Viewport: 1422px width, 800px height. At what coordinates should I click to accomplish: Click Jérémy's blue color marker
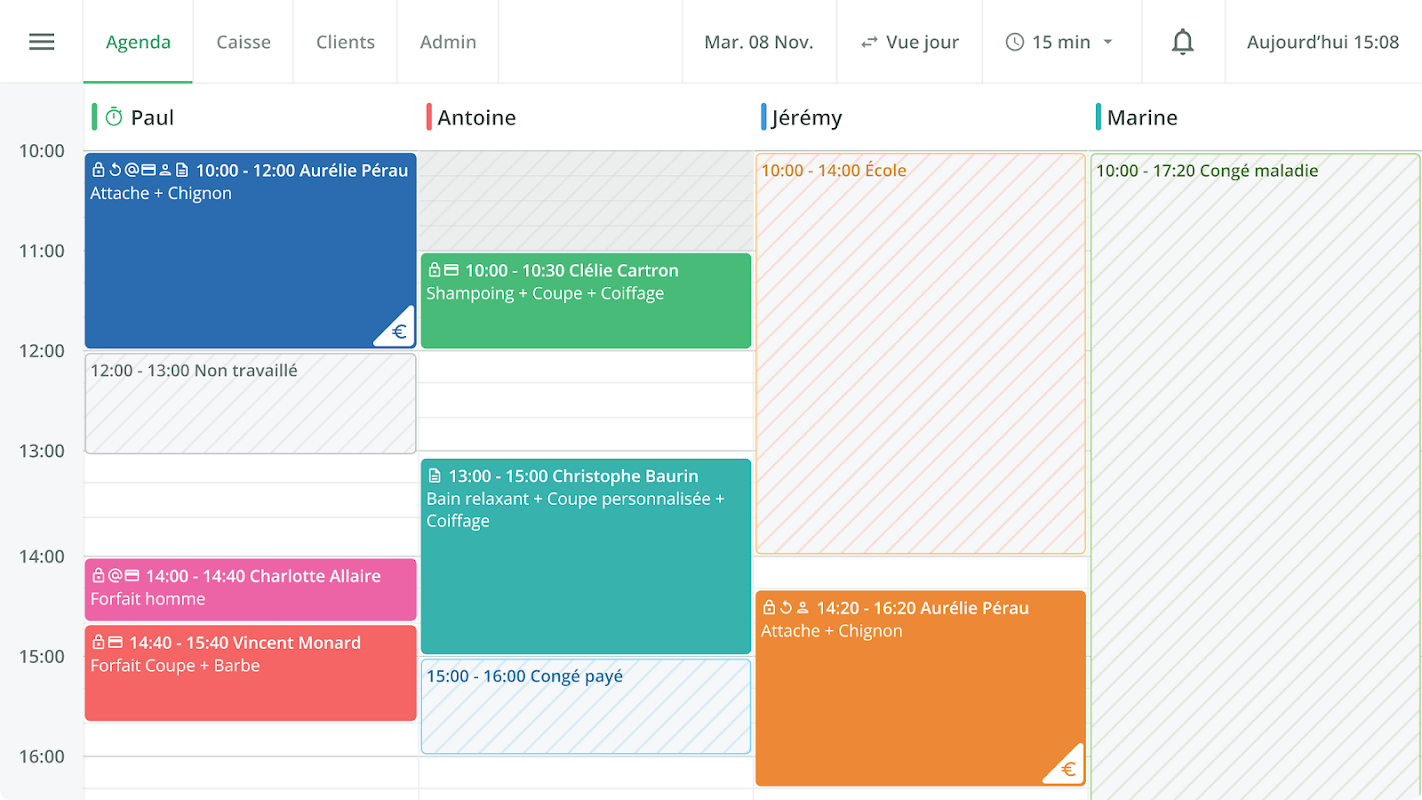pyautogui.click(x=764, y=117)
